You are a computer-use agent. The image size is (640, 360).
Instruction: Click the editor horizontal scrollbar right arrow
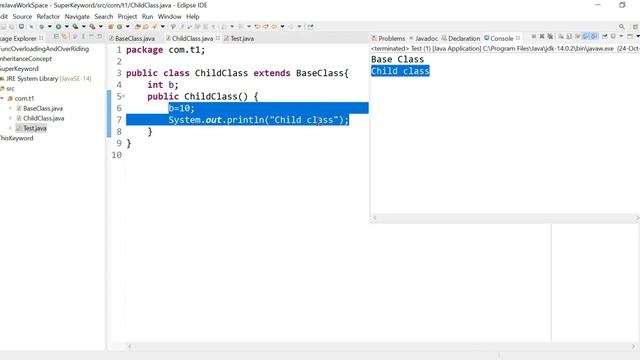tap(633, 346)
